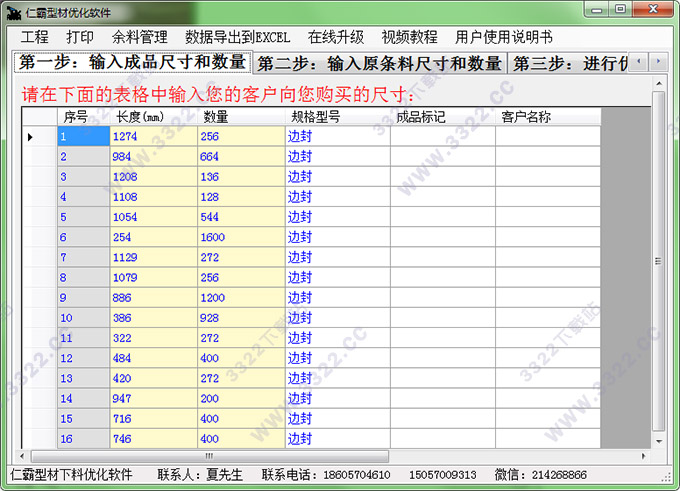Click the tab strip scroll-left arrow
Image resolution: width=680 pixels, height=491 pixels.
point(638,62)
